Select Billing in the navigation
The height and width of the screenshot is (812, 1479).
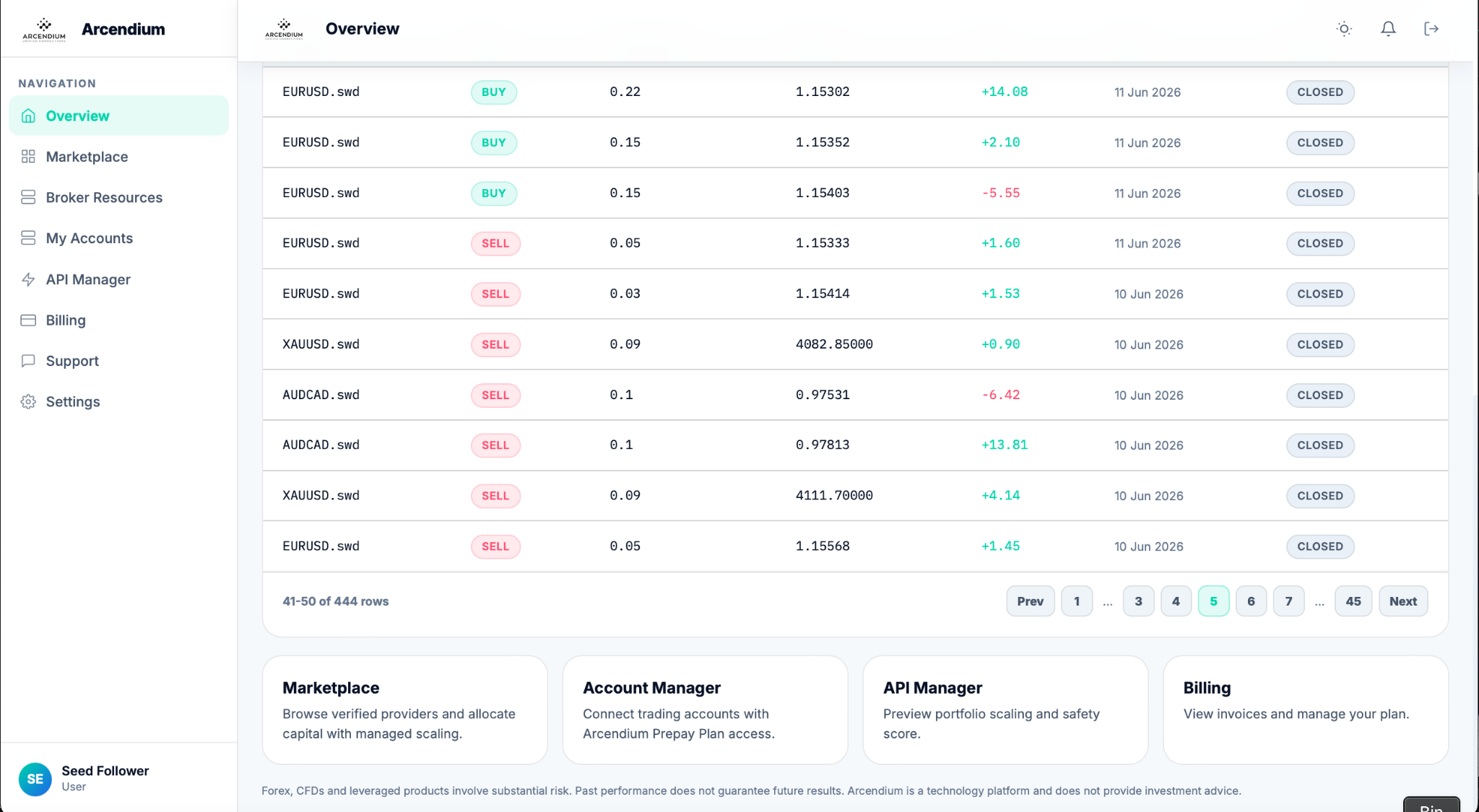click(118, 320)
